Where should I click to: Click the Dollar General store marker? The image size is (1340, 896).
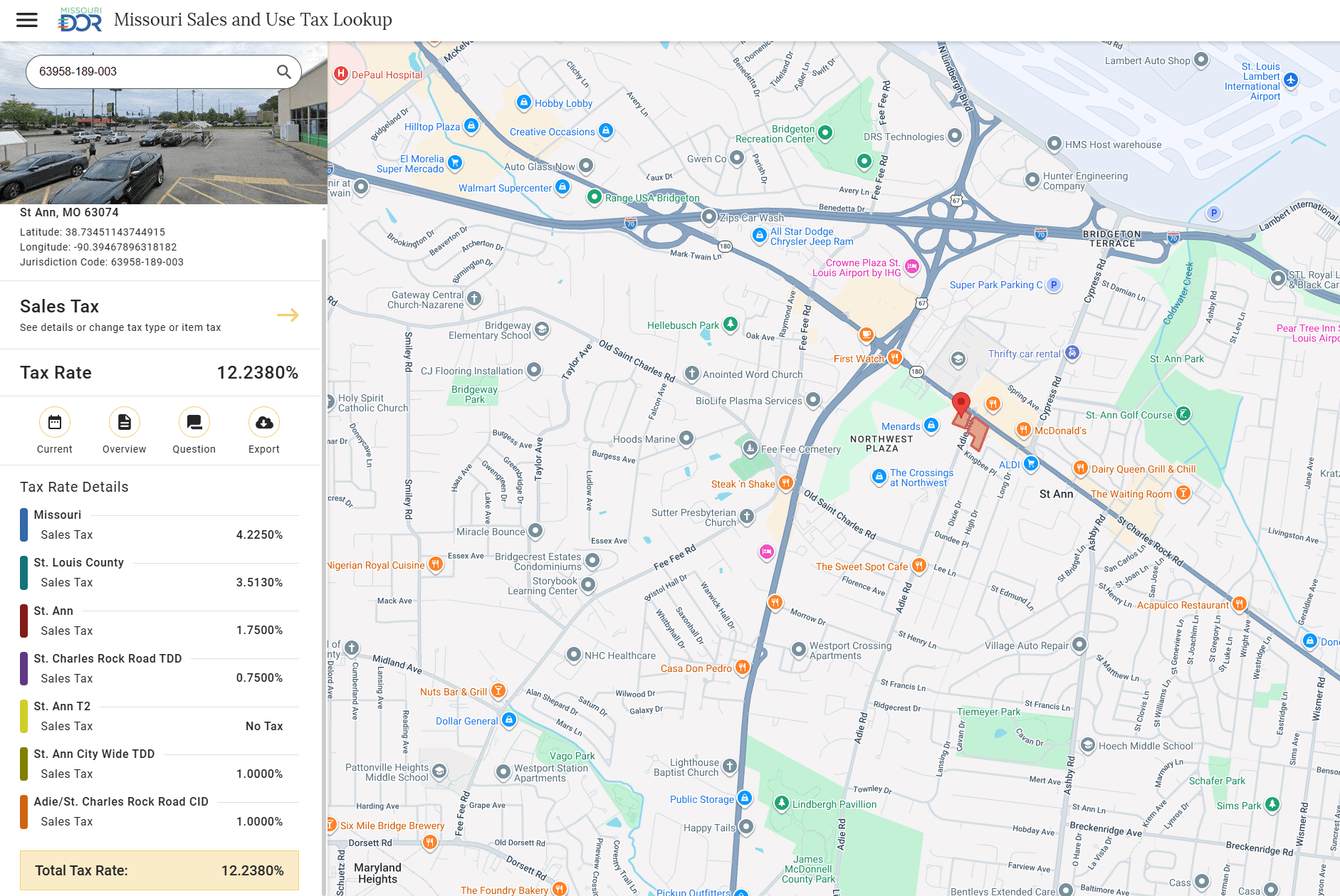click(509, 720)
